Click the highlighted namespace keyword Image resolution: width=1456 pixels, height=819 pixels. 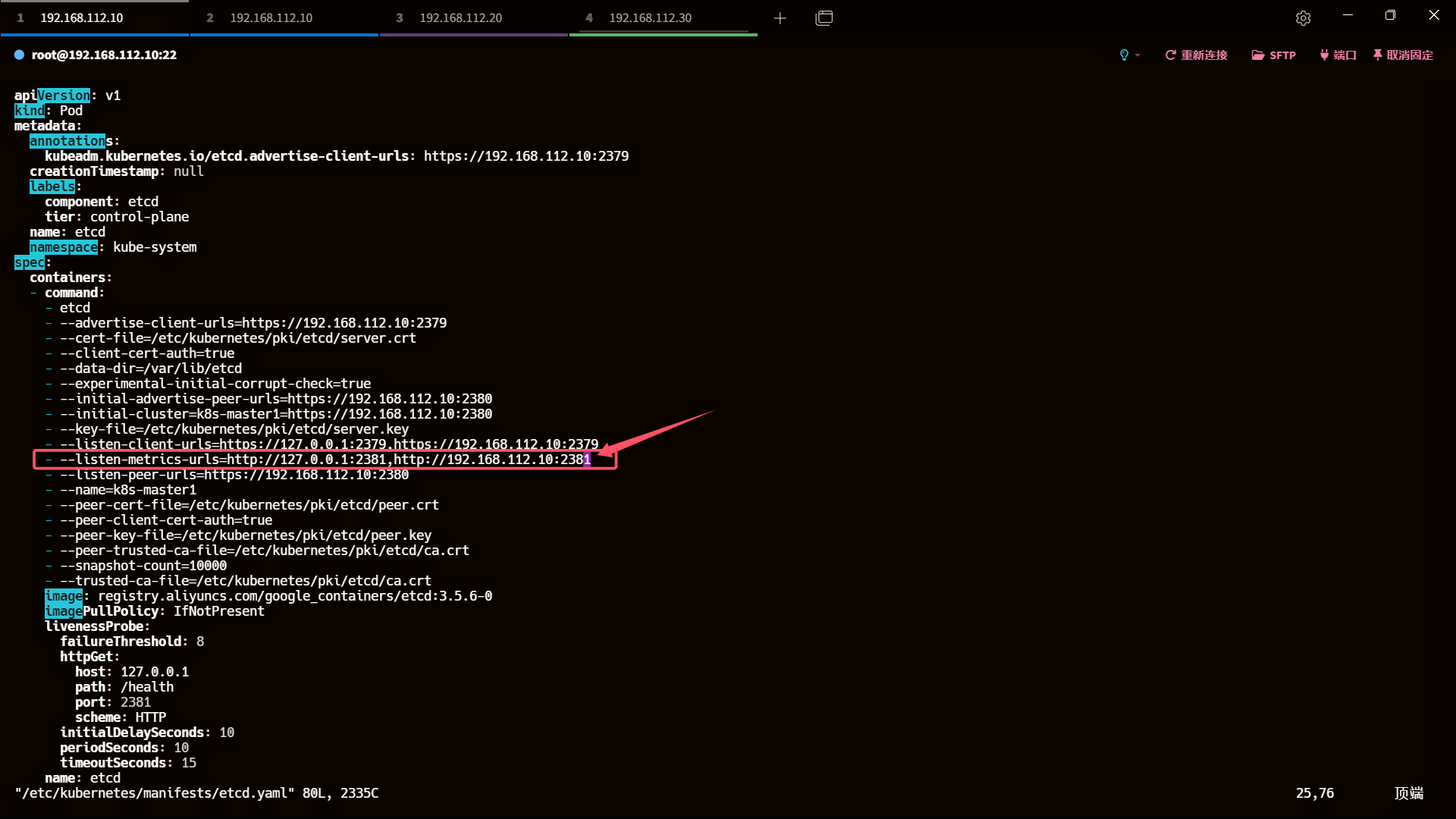pos(64,247)
